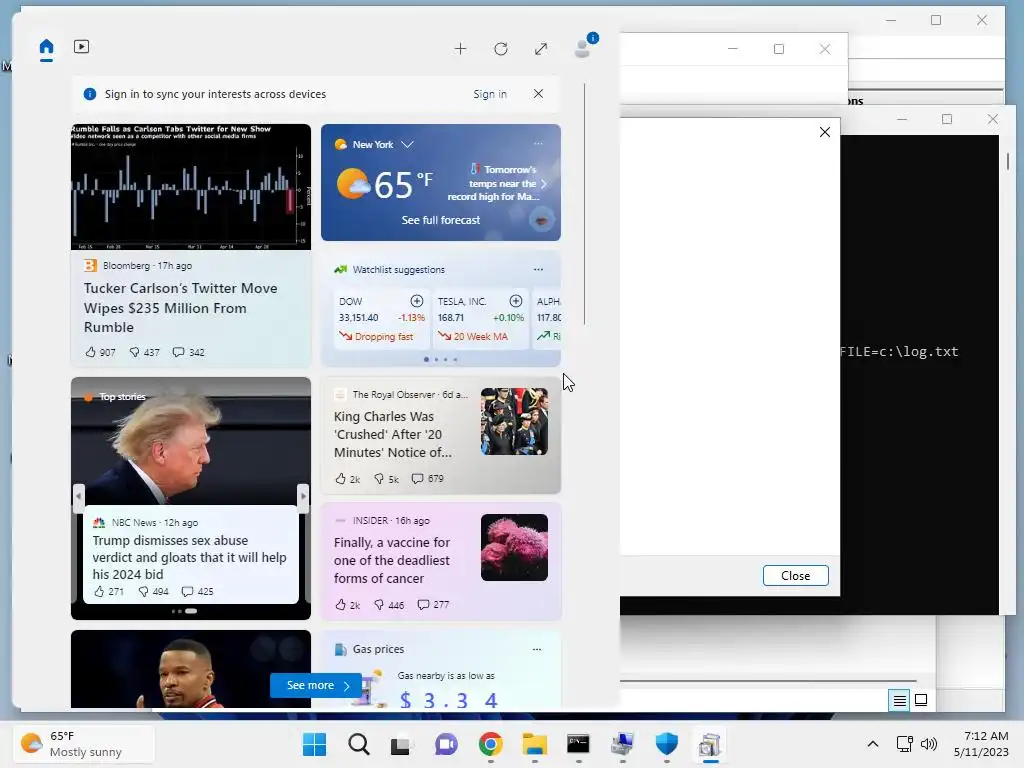Switch to Command Prompt on taskbar

pos(578,744)
